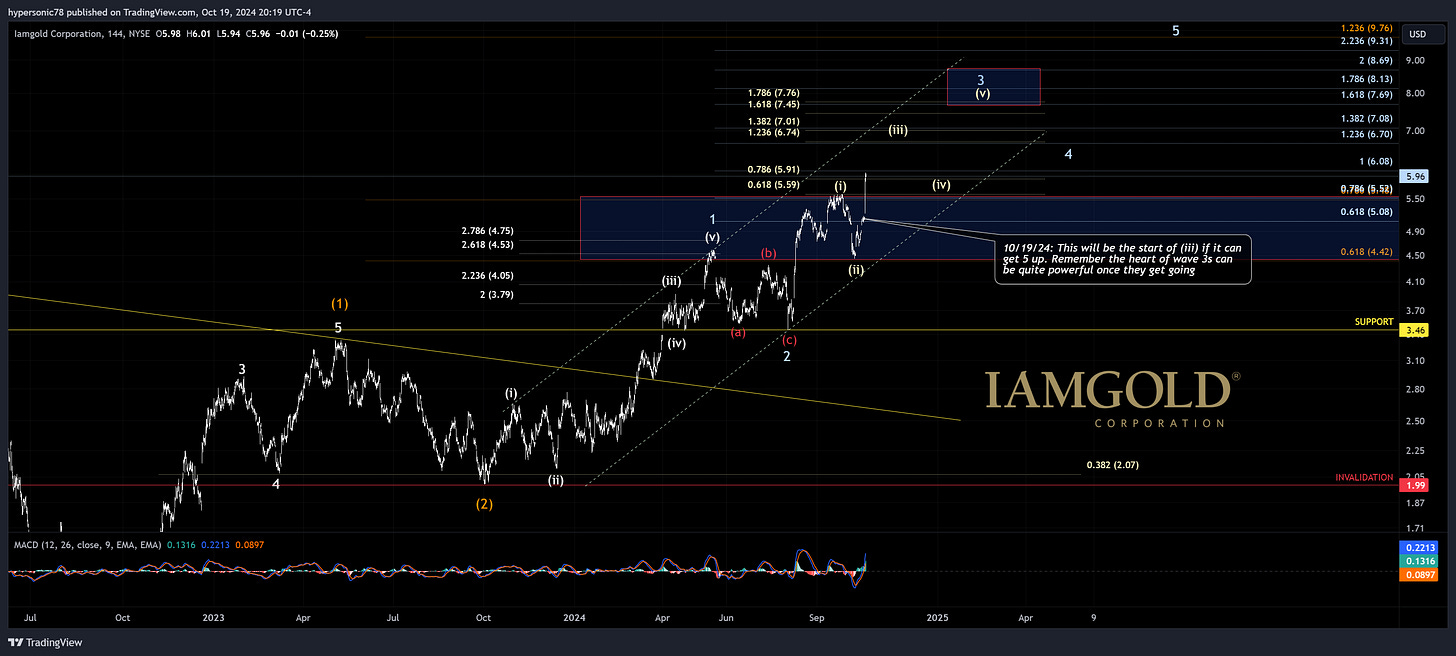Select the 1.236 (6.74) extension label
The width and height of the screenshot is (1456, 656).
tap(773, 132)
